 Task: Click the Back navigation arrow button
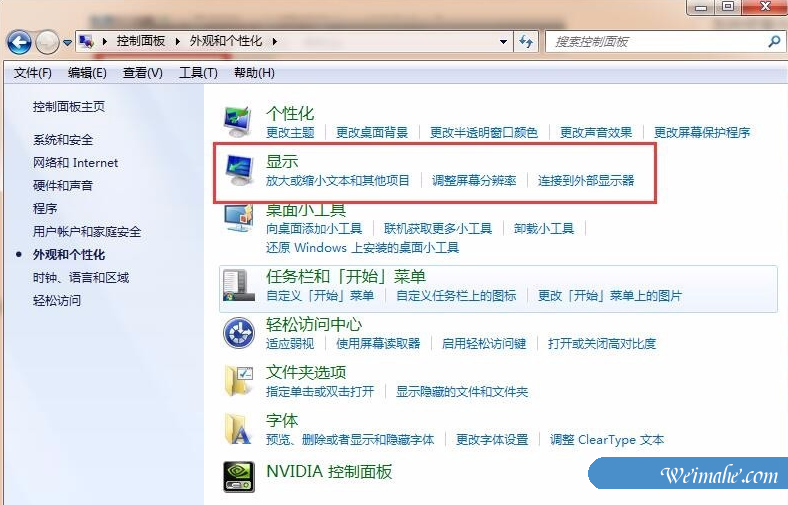[x=20, y=42]
